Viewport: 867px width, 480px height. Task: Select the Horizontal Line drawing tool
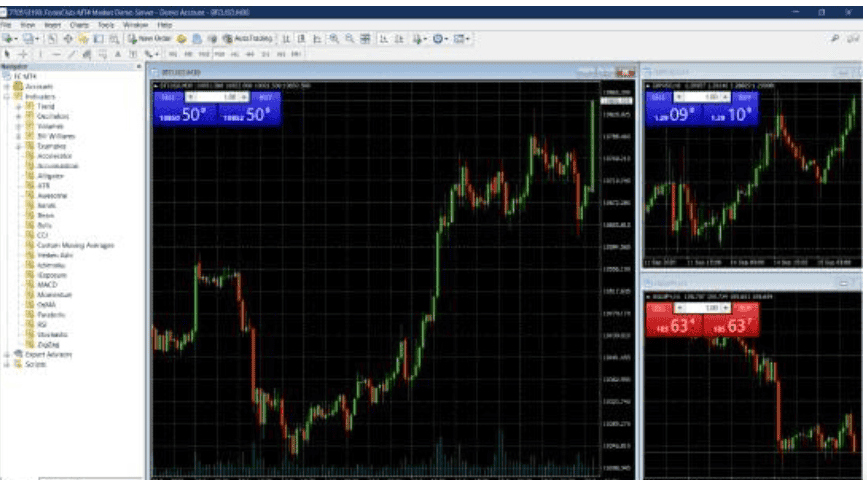tap(56, 54)
